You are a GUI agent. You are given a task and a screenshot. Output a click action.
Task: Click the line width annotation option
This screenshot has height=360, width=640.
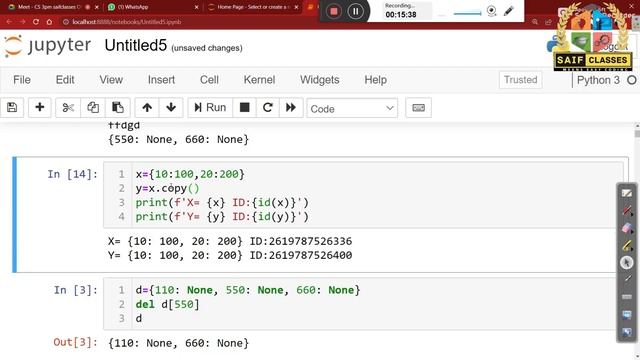[x=627, y=297]
